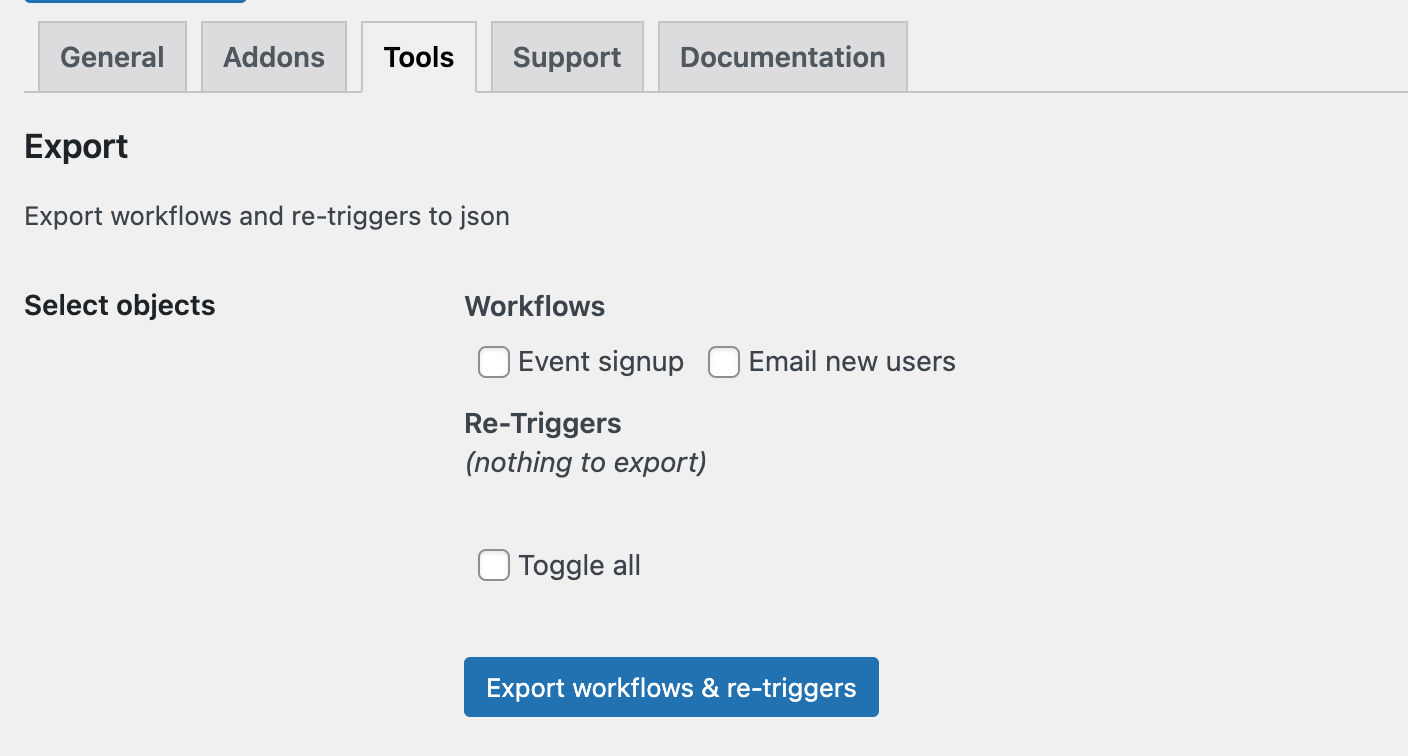
Task: Click the Workflows heading
Action: click(x=534, y=306)
